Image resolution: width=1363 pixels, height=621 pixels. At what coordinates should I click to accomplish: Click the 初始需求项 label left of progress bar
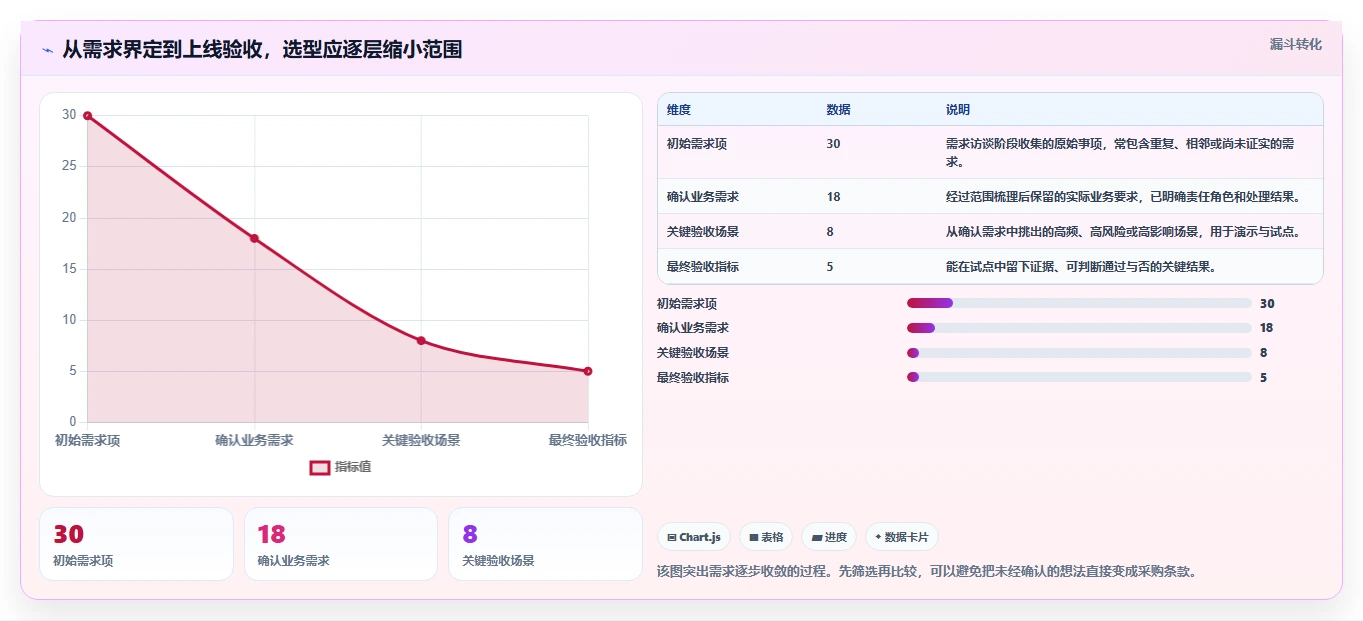click(x=687, y=304)
